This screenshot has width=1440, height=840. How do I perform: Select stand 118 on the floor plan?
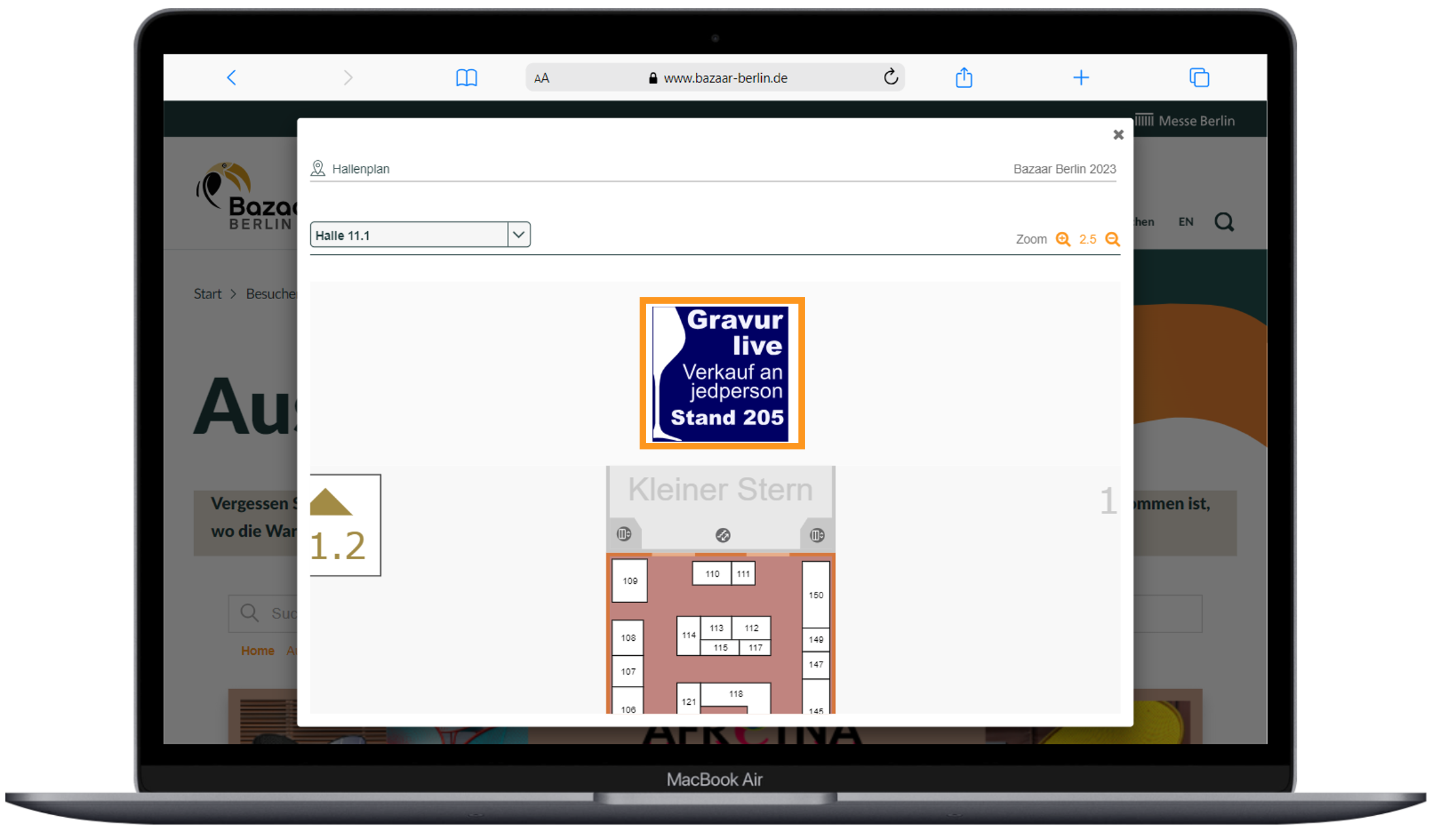(x=736, y=694)
